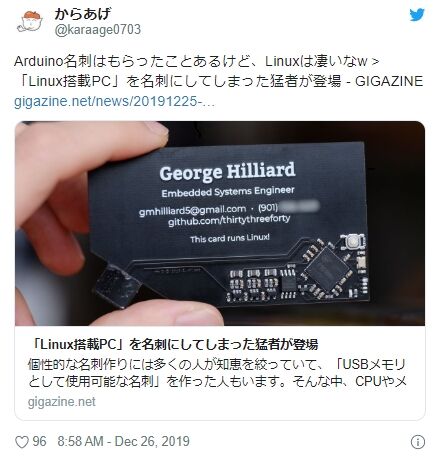This screenshot has height=457, width=440.
Task: Open the @karaage0703 handle link
Action: pyautogui.click(x=97, y=30)
